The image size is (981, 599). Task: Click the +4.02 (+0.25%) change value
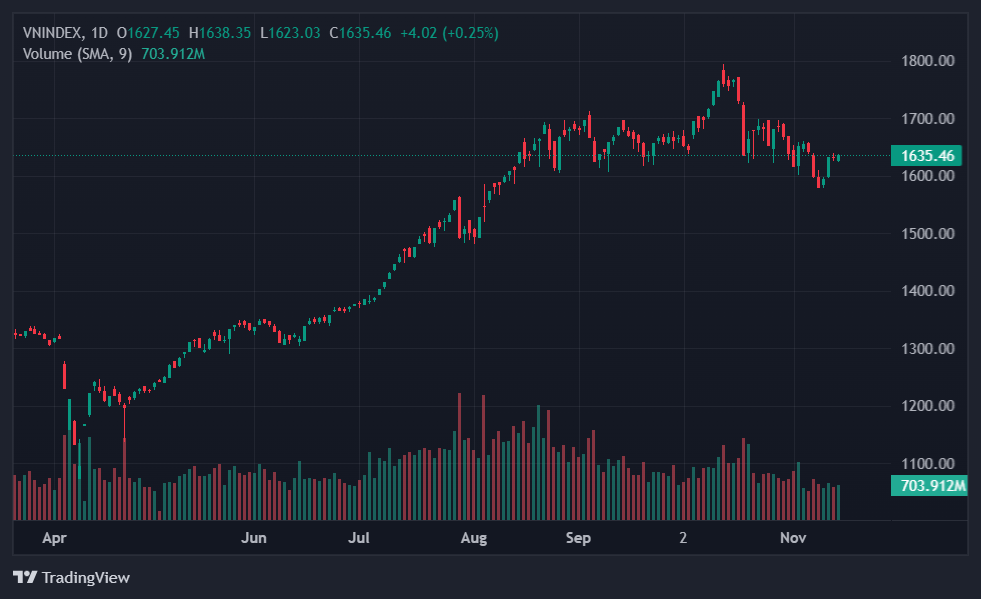point(449,33)
